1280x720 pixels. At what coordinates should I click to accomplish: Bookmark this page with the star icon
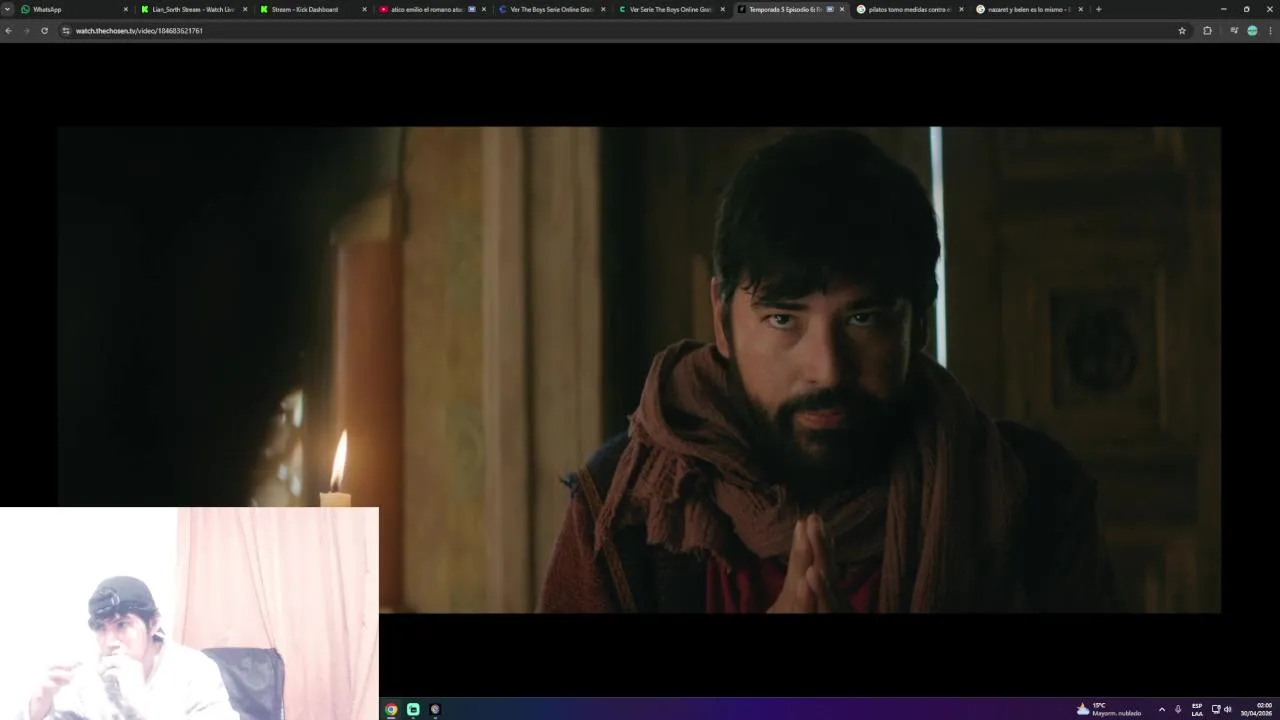[1182, 31]
